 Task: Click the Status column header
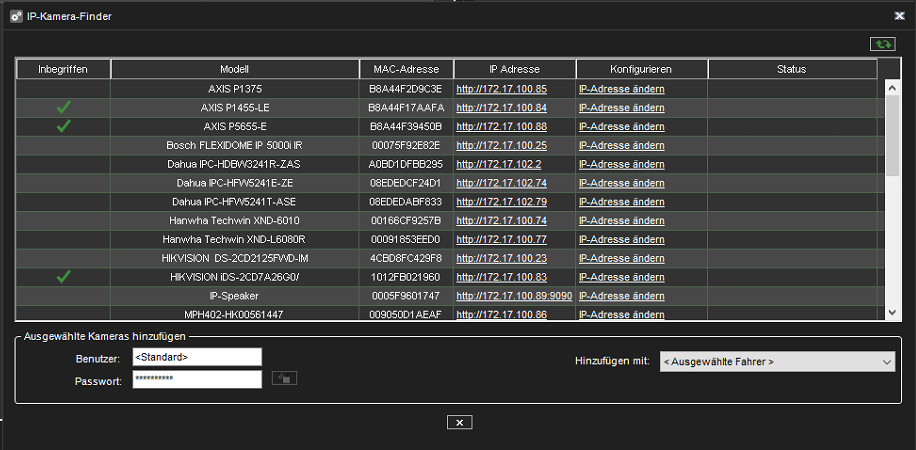pos(791,69)
